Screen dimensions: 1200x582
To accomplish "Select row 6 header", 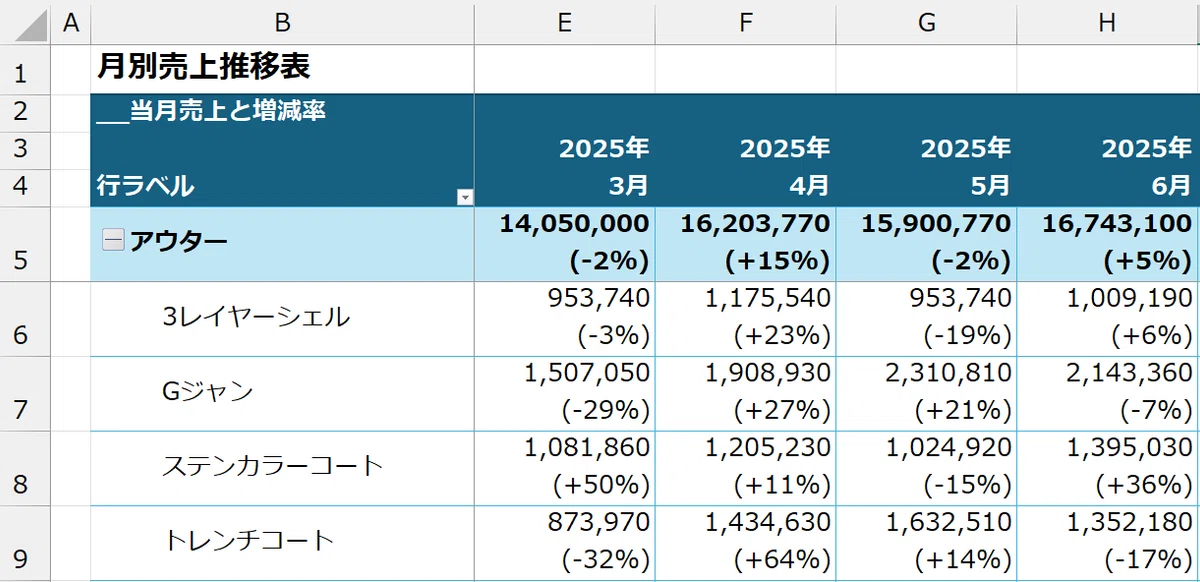I will point(25,319).
